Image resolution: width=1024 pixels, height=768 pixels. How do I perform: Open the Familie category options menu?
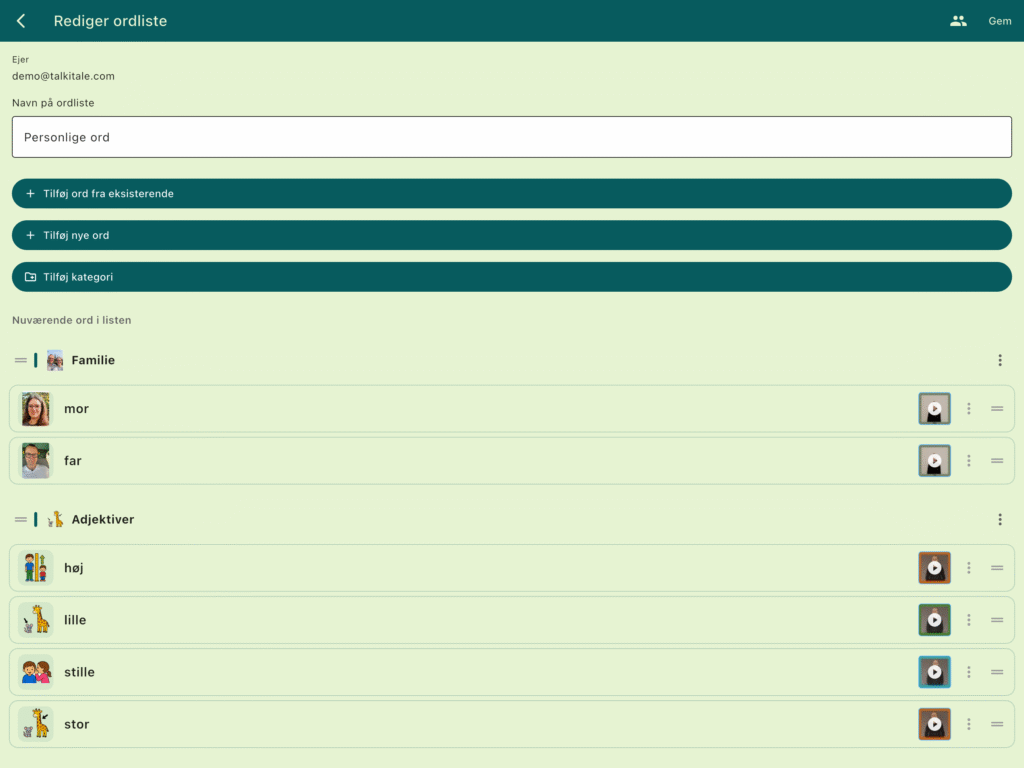pos(1000,360)
